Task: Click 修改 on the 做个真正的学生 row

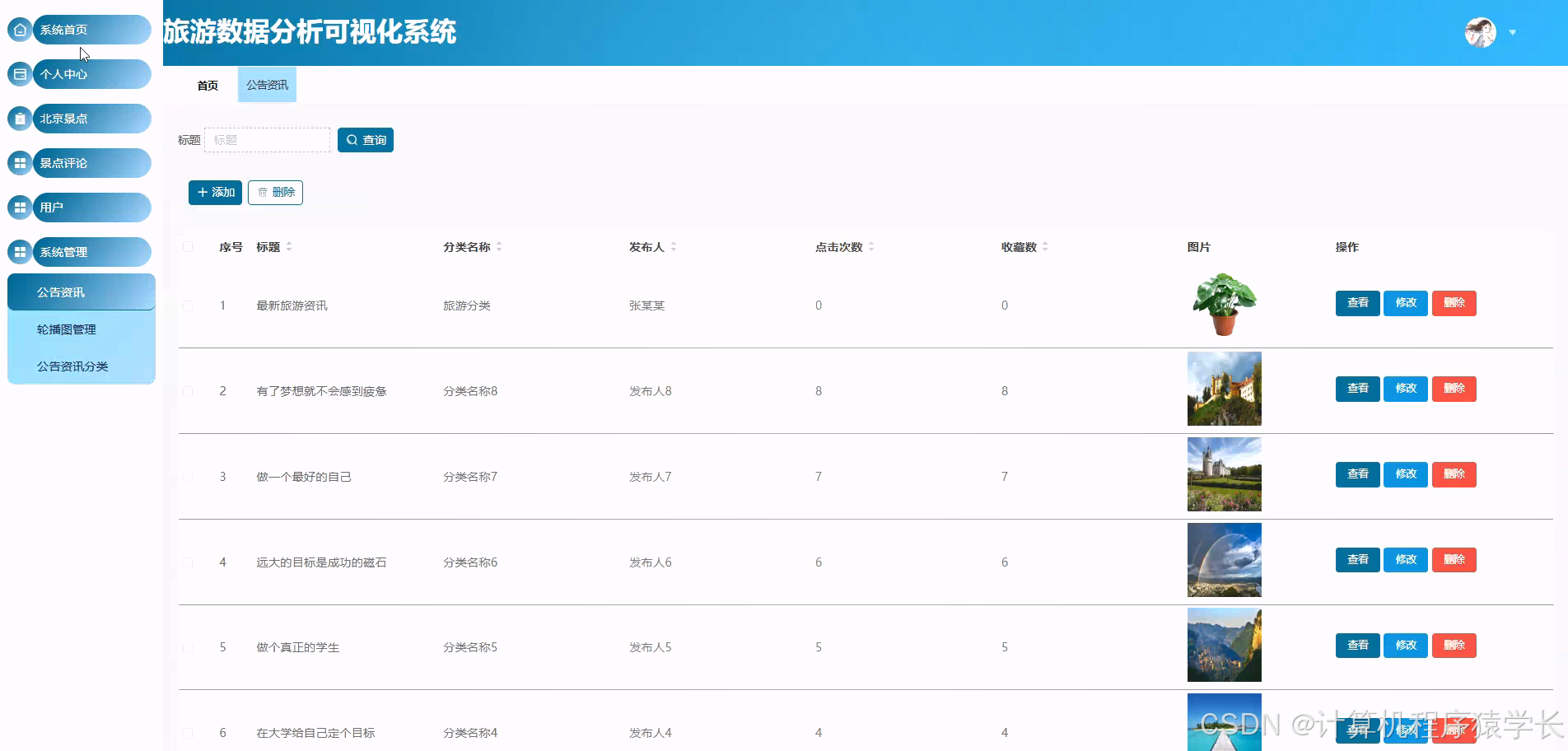Action: pyautogui.click(x=1405, y=646)
